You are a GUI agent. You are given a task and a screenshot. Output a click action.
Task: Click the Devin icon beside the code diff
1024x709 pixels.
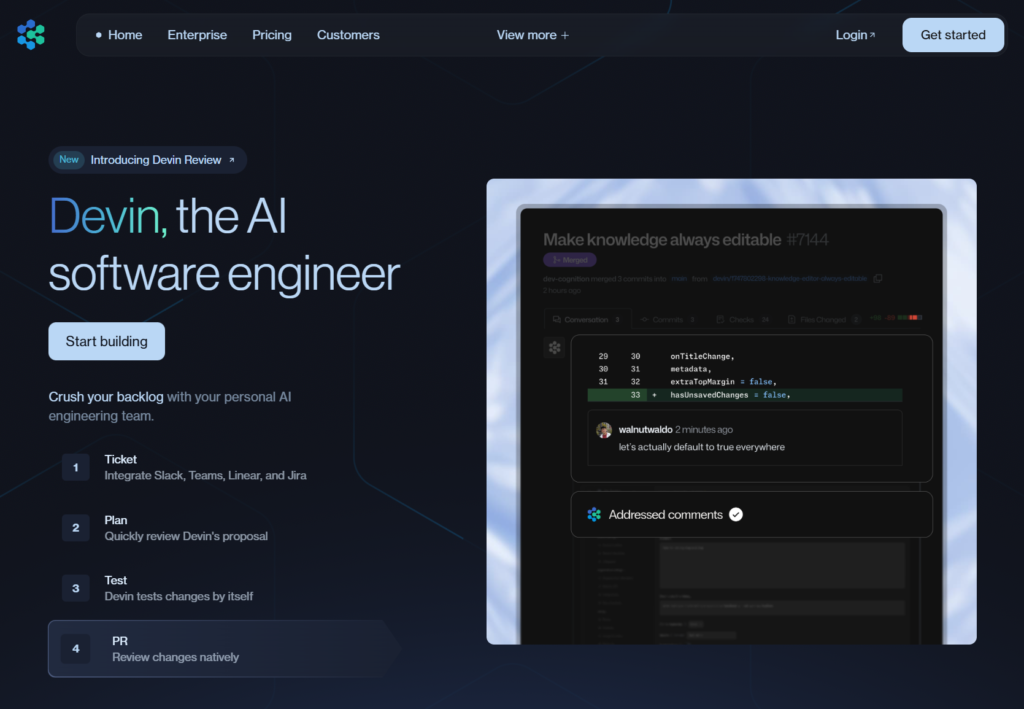(x=554, y=347)
